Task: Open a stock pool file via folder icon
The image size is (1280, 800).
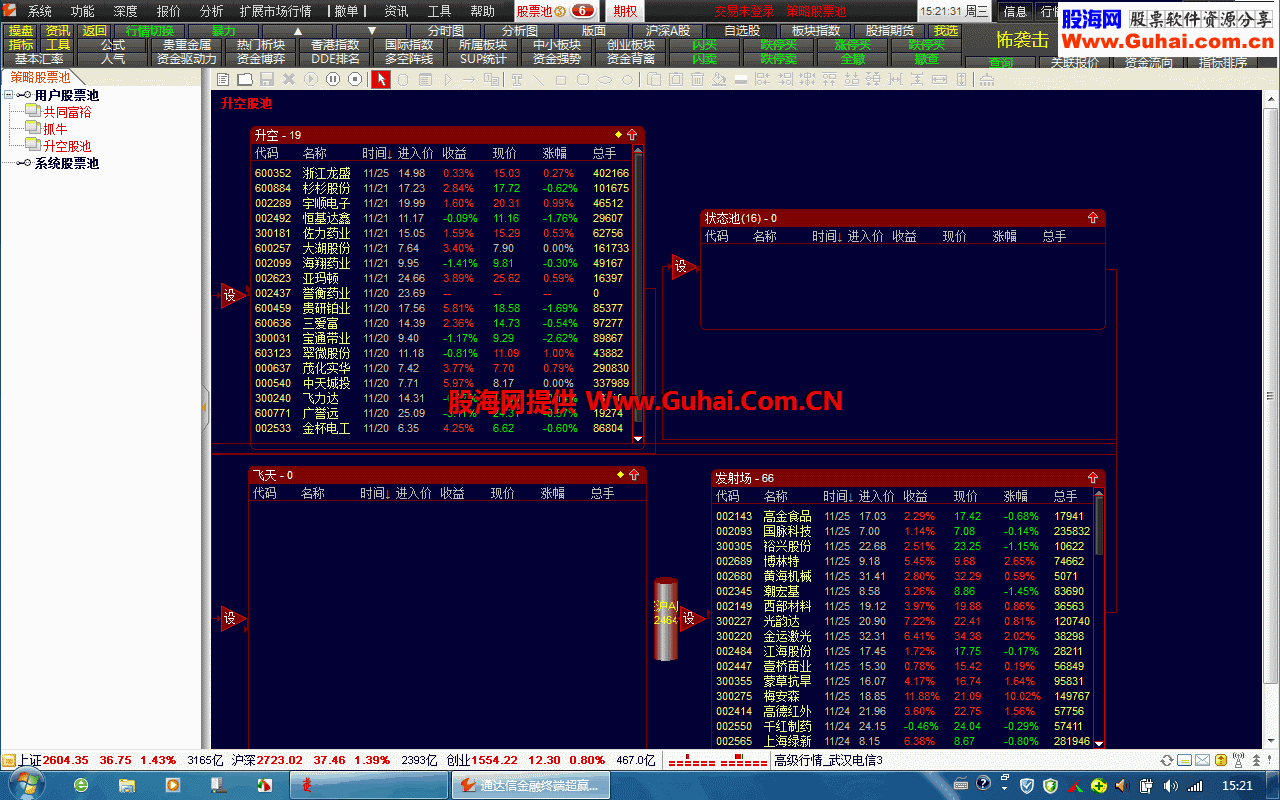Action: 244,79
